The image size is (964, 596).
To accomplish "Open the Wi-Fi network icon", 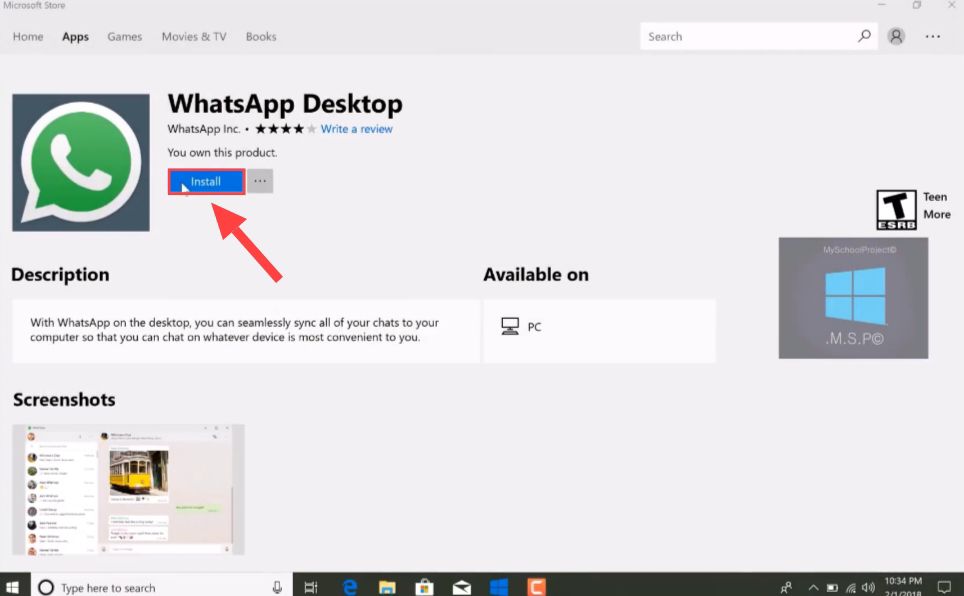I will [x=851, y=588].
